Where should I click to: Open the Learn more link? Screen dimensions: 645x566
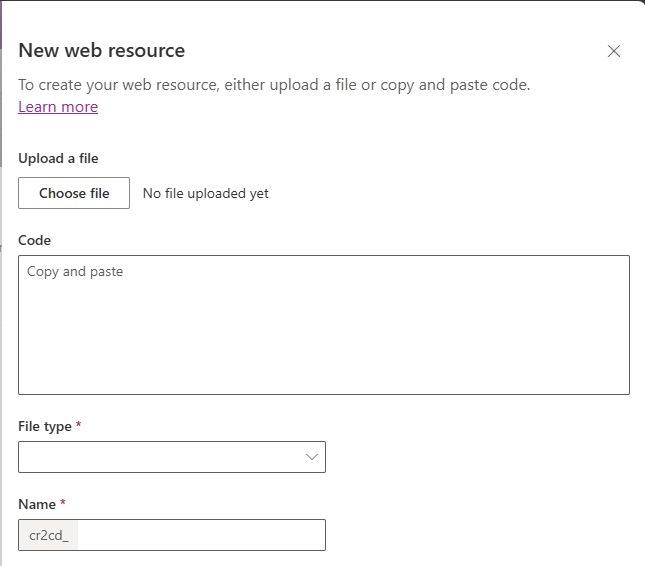[58, 107]
